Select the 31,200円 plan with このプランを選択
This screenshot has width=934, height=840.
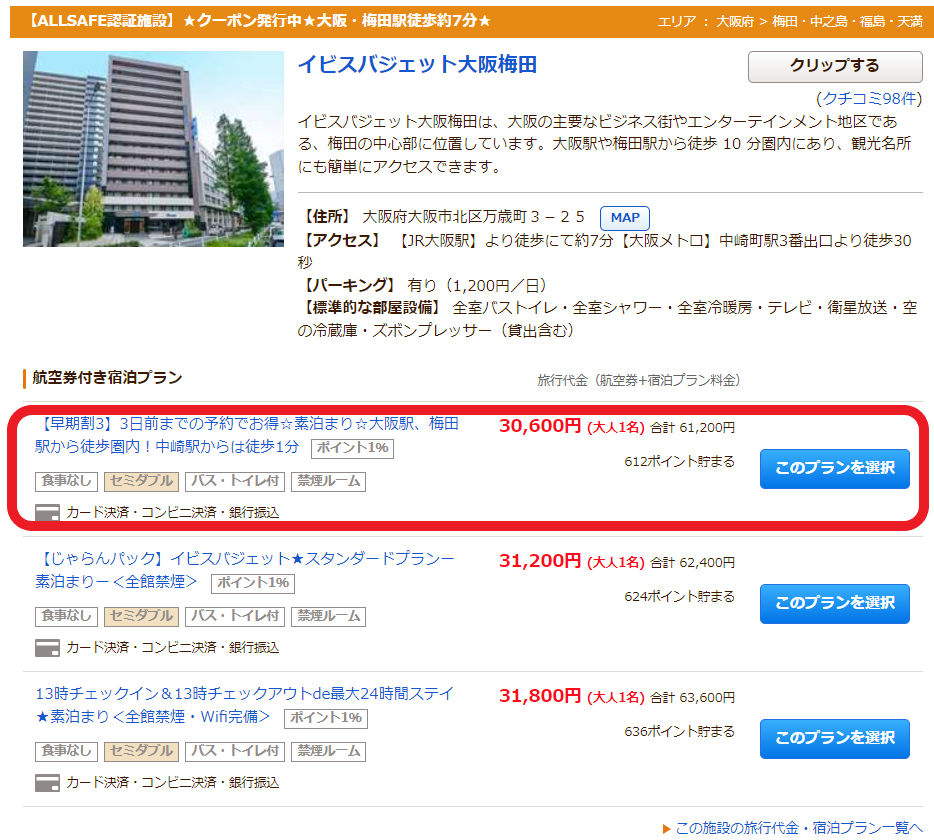click(835, 603)
